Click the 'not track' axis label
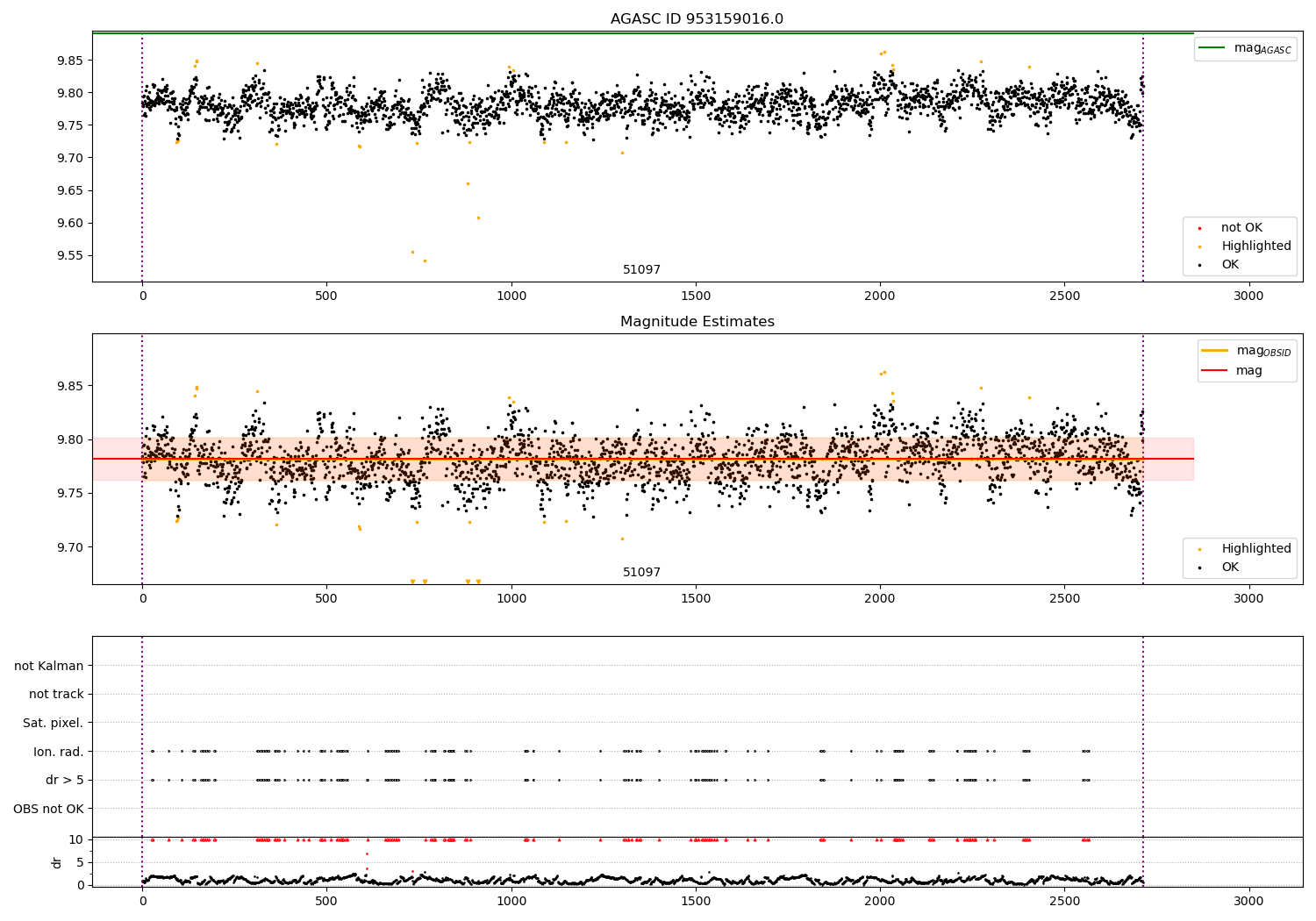The image size is (1316, 921). point(56,694)
